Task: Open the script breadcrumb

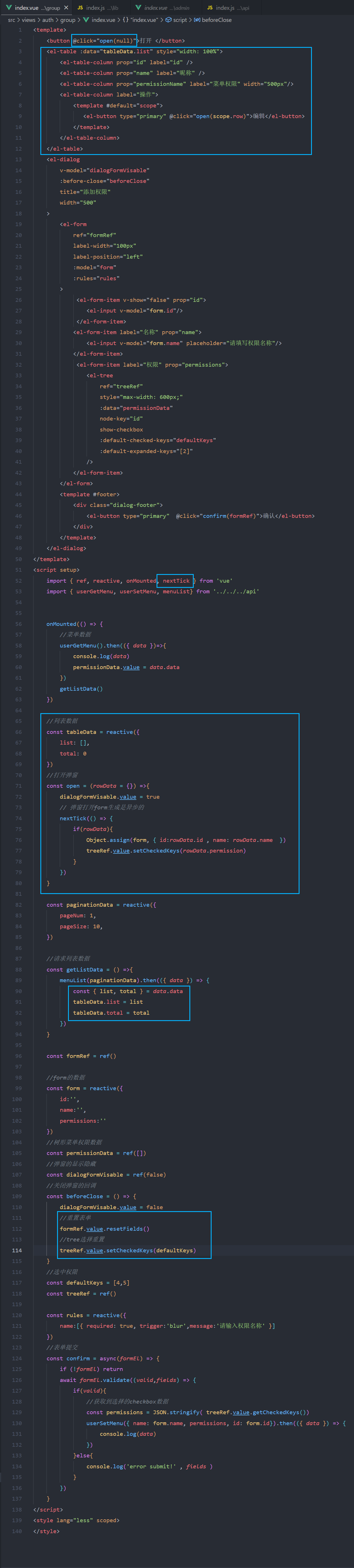Action: pyautogui.click(x=180, y=20)
